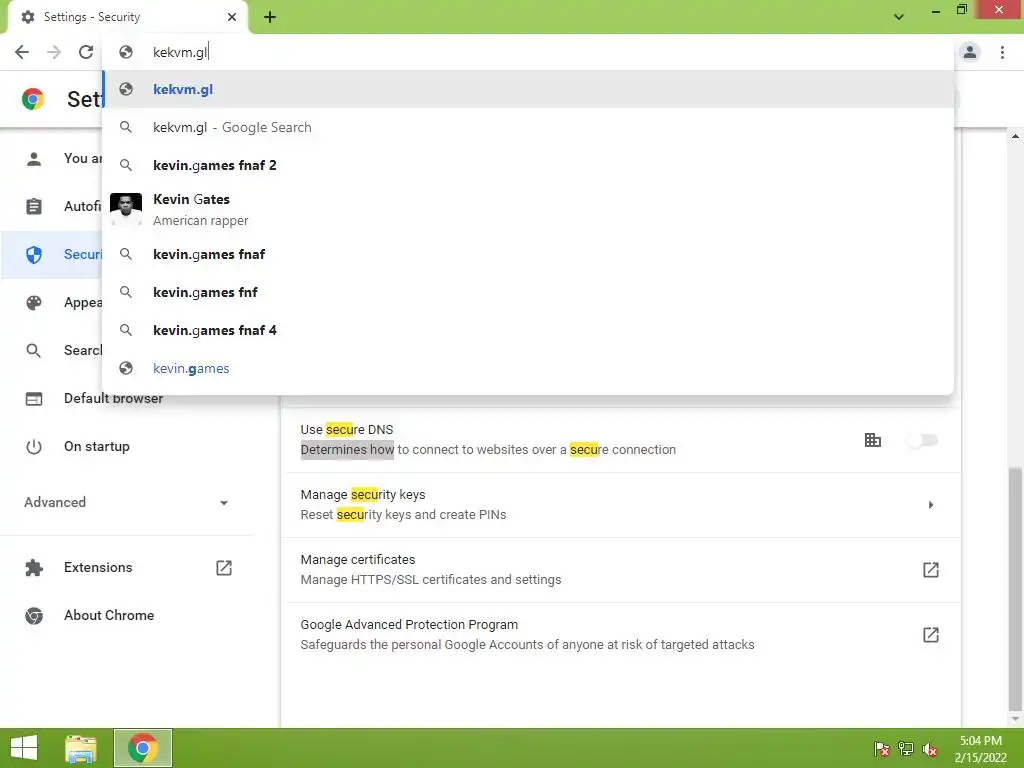Open Windows Start button
This screenshot has width=1024, height=768.
pos(24,748)
